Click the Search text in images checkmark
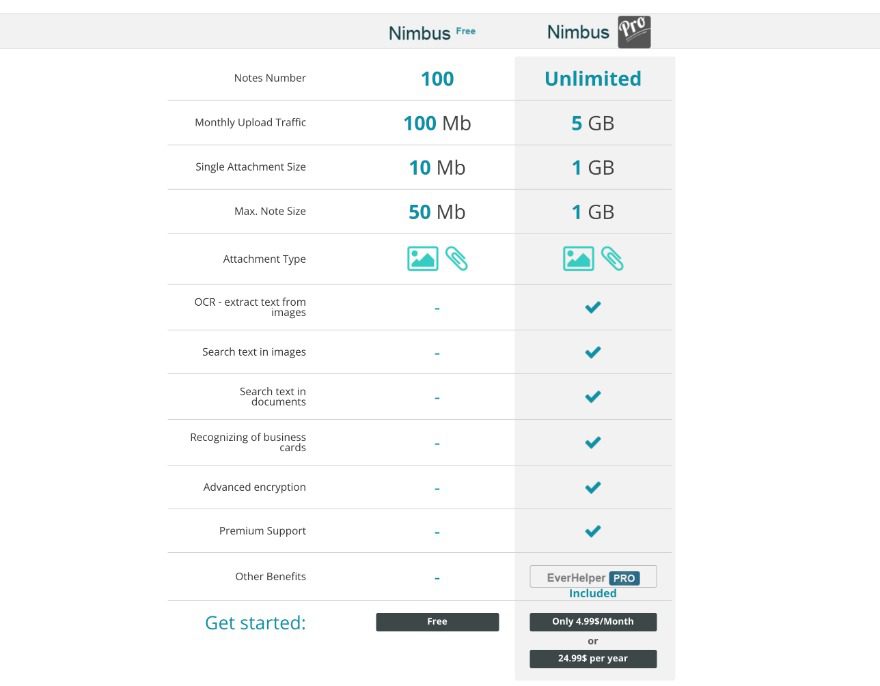This screenshot has width=880, height=686. [593, 352]
